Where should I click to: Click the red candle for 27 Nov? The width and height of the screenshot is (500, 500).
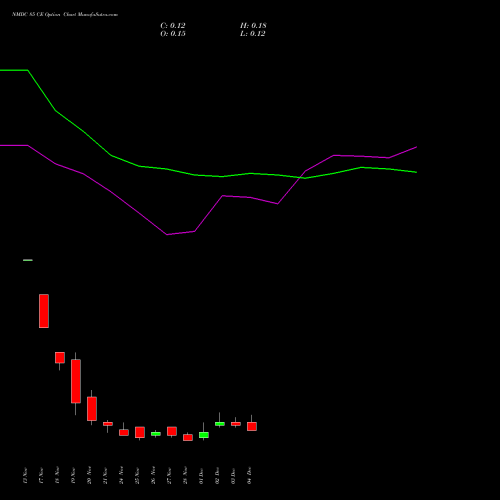(172, 431)
